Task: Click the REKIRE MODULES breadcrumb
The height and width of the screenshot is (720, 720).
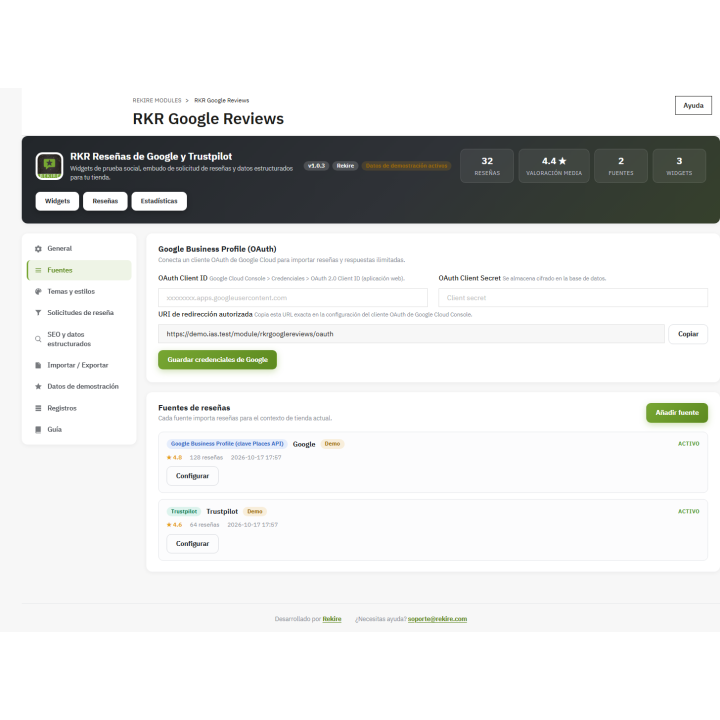Action: (157, 101)
